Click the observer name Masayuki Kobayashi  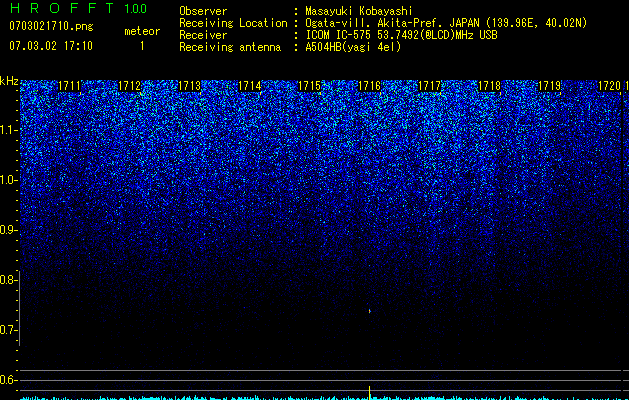(x=359, y=11)
